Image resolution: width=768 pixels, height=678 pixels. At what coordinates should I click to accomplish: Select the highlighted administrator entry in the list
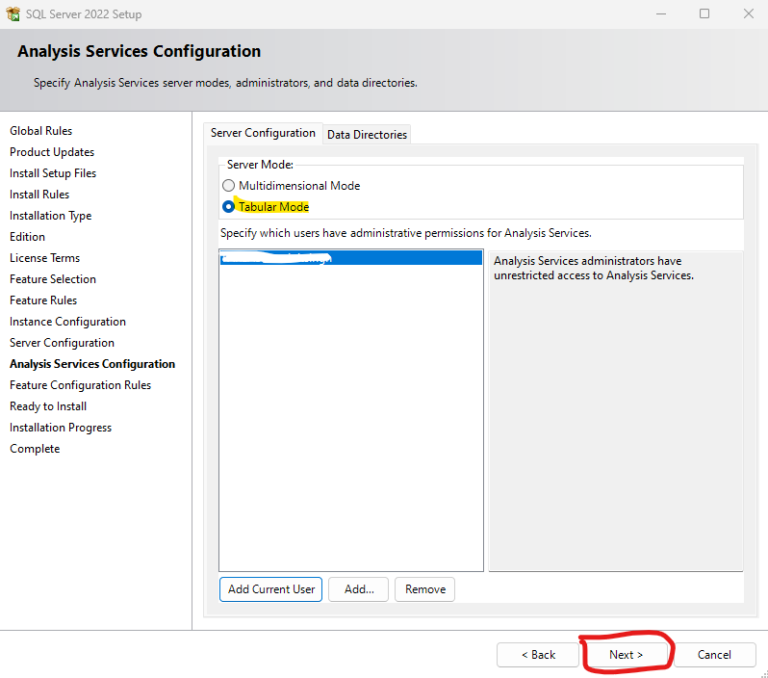pyautogui.click(x=351, y=258)
